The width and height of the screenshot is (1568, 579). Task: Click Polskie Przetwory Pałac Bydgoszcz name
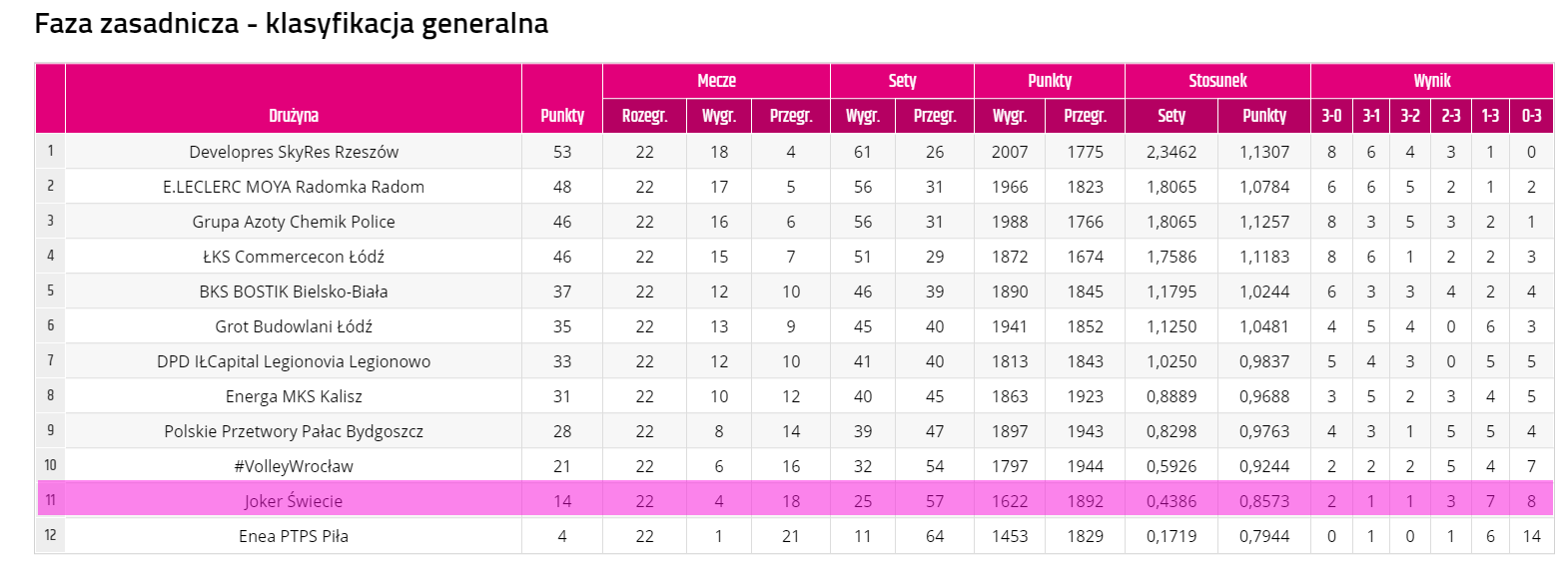(x=294, y=431)
